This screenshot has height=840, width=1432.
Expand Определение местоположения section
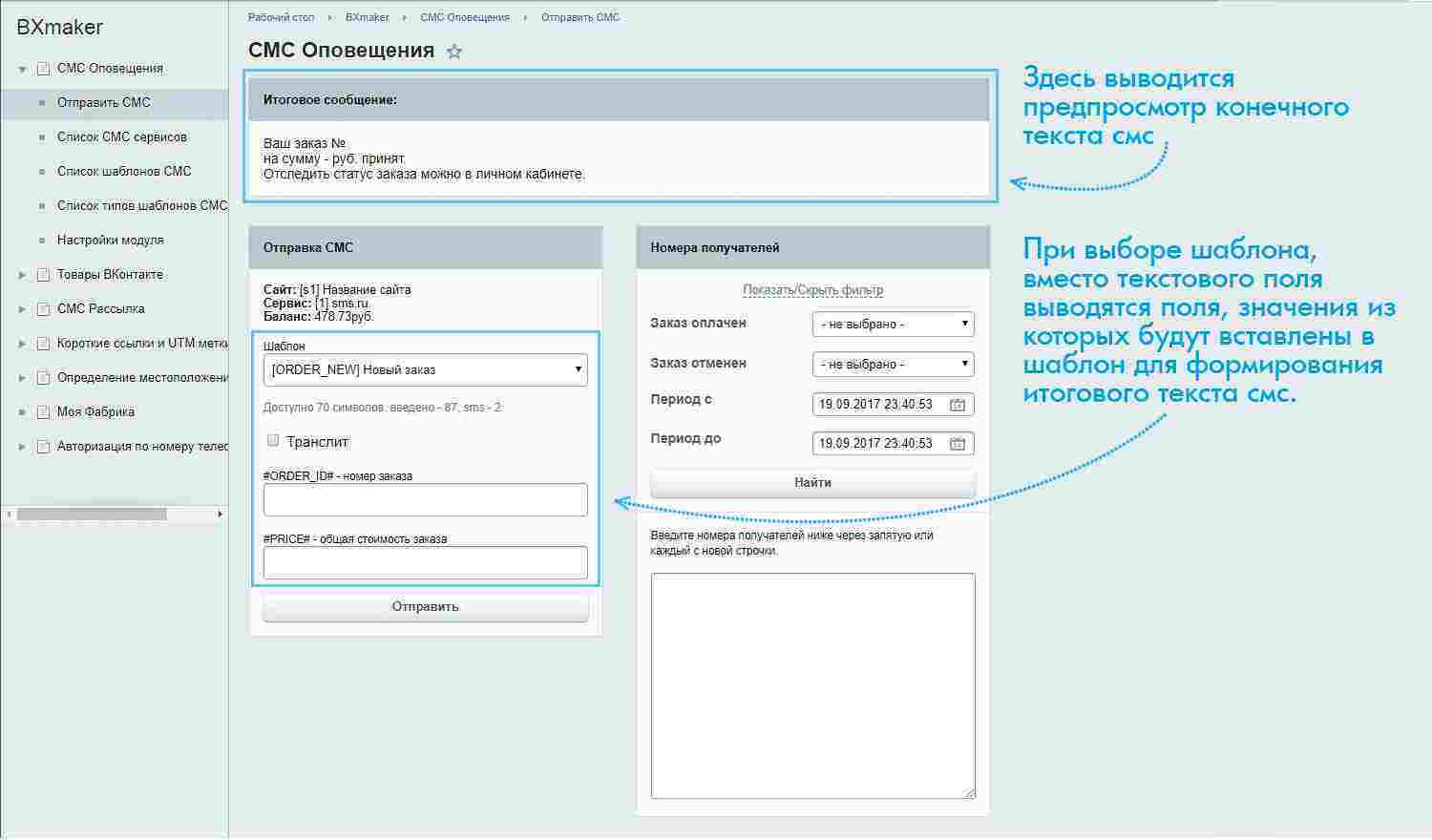click(x=22, y=378)
